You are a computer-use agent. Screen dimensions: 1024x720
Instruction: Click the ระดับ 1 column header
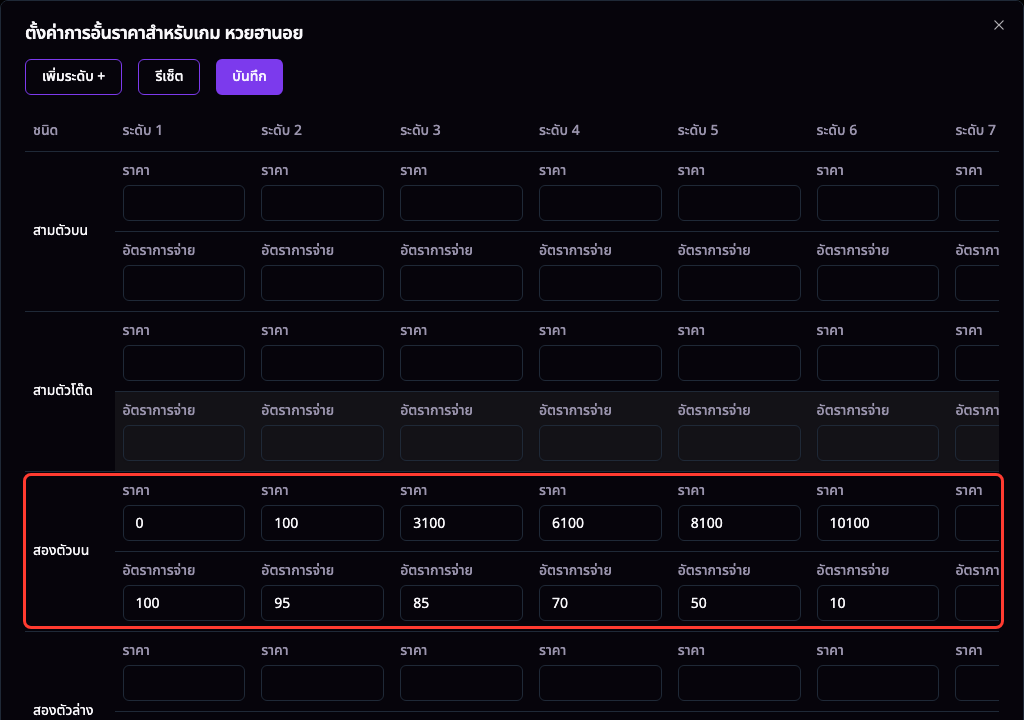click(x=142, y=130)
